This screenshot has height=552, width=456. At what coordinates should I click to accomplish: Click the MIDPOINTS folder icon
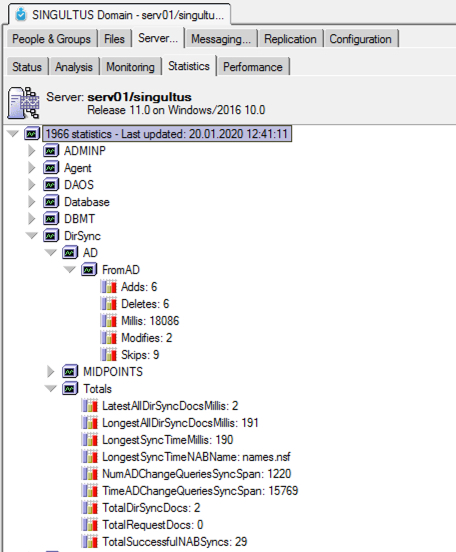[70, 371]
